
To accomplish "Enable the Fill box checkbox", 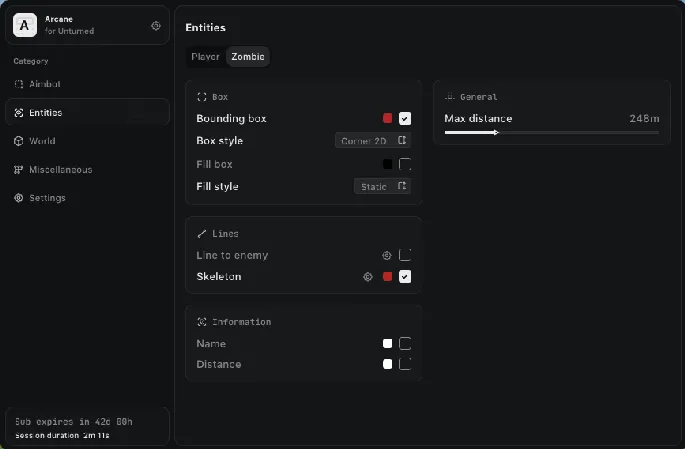I will [405, 164].
